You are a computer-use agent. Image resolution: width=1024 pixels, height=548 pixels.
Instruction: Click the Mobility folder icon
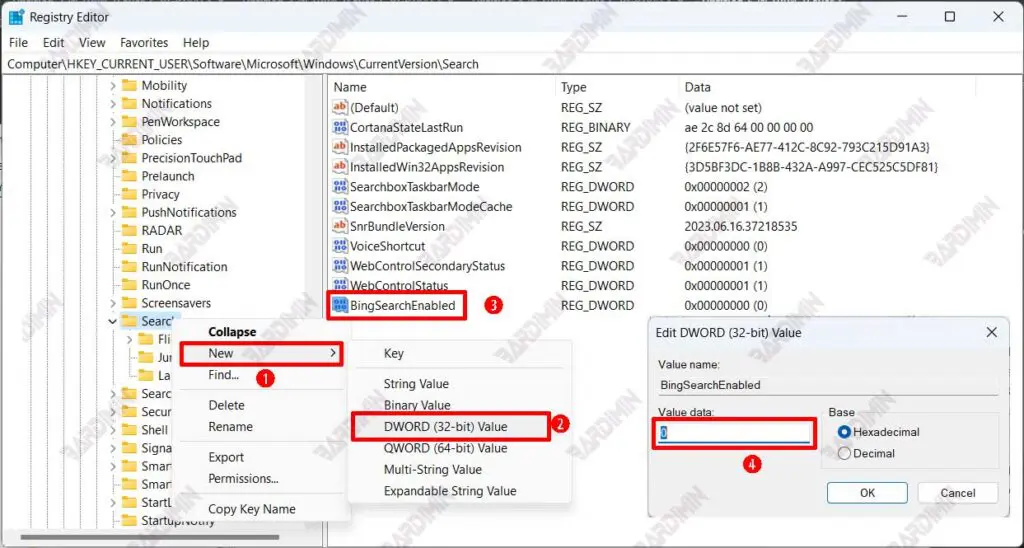click(129, 86)
